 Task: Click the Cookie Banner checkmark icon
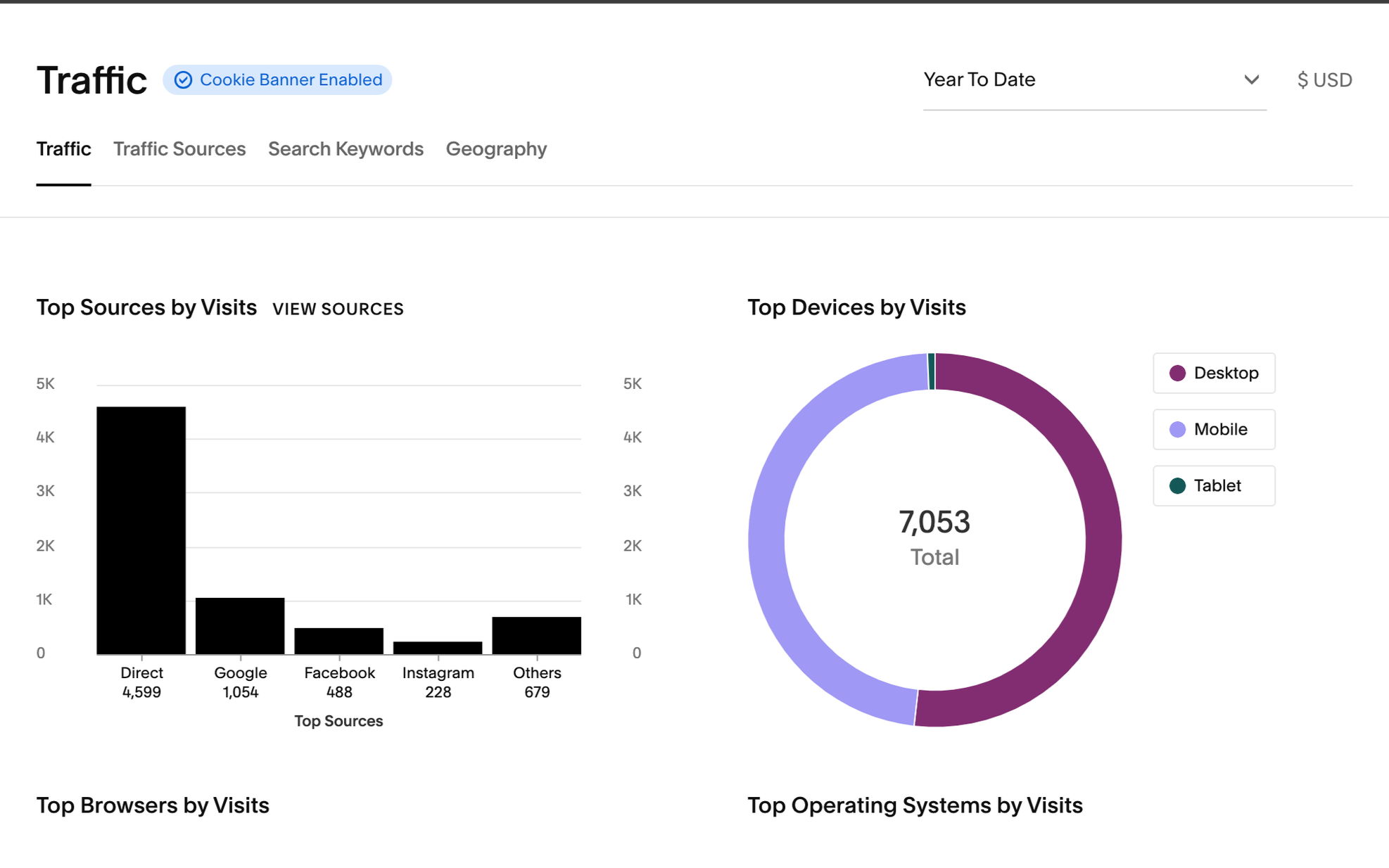coord(183,80)
